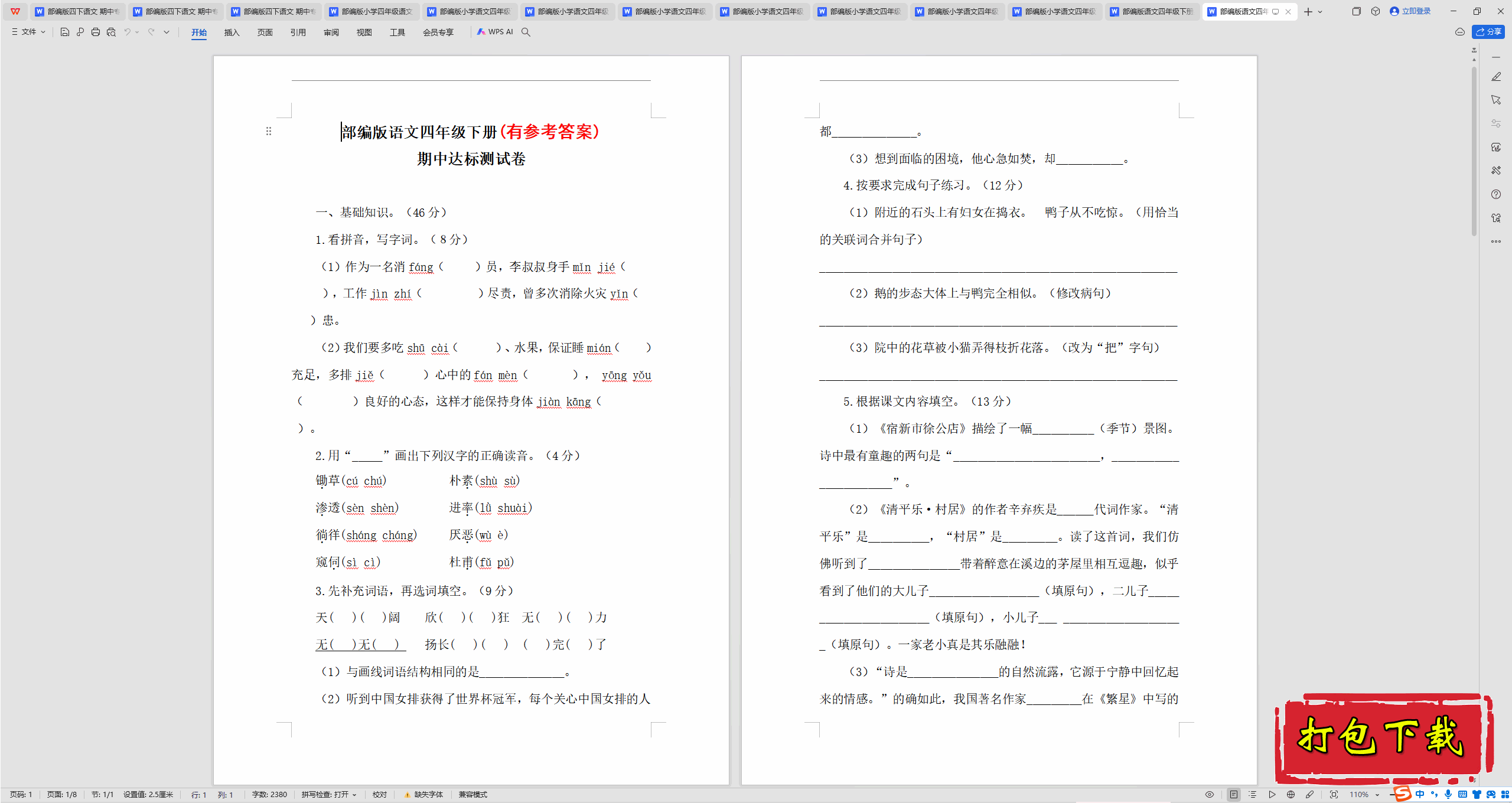Viewport: 1512px width, 803px height.
Task: Open the 110% zoom level dropdown
Action: point(1364,795)
